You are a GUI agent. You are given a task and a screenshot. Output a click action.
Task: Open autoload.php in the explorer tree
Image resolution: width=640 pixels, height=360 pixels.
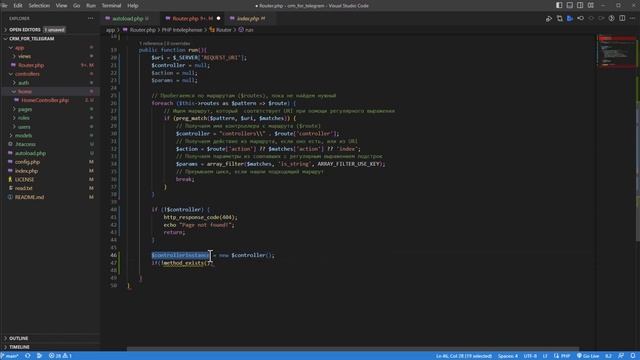tap(50, 153)
